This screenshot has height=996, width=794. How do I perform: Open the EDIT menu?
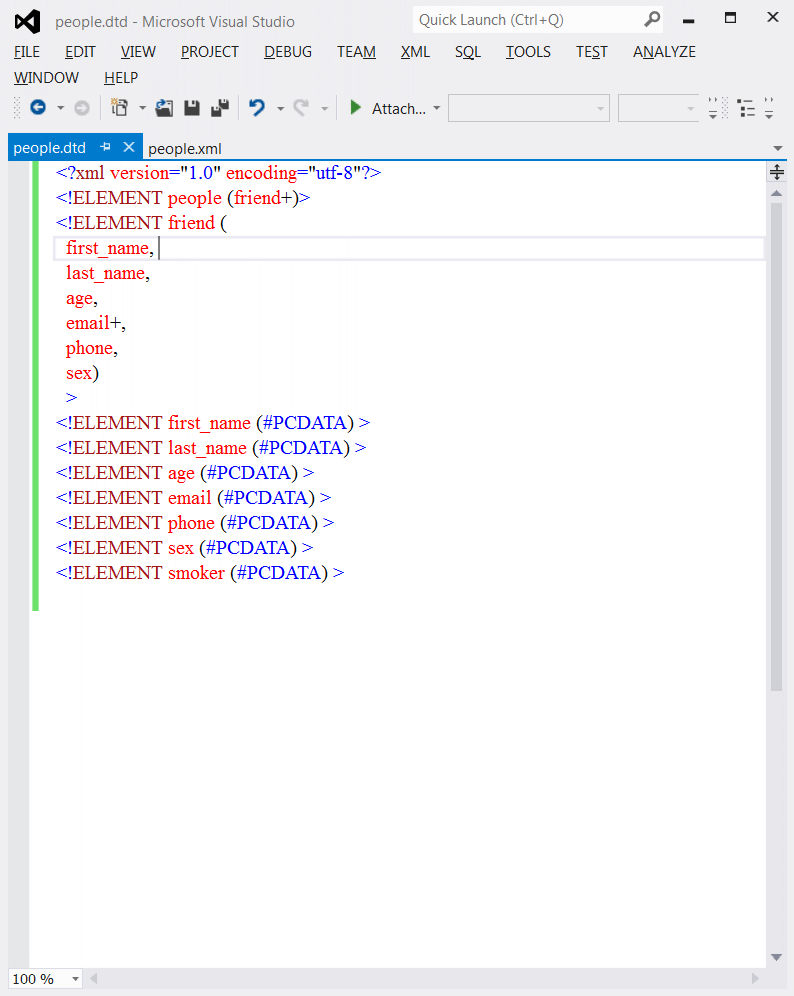(x=80, y=52)
